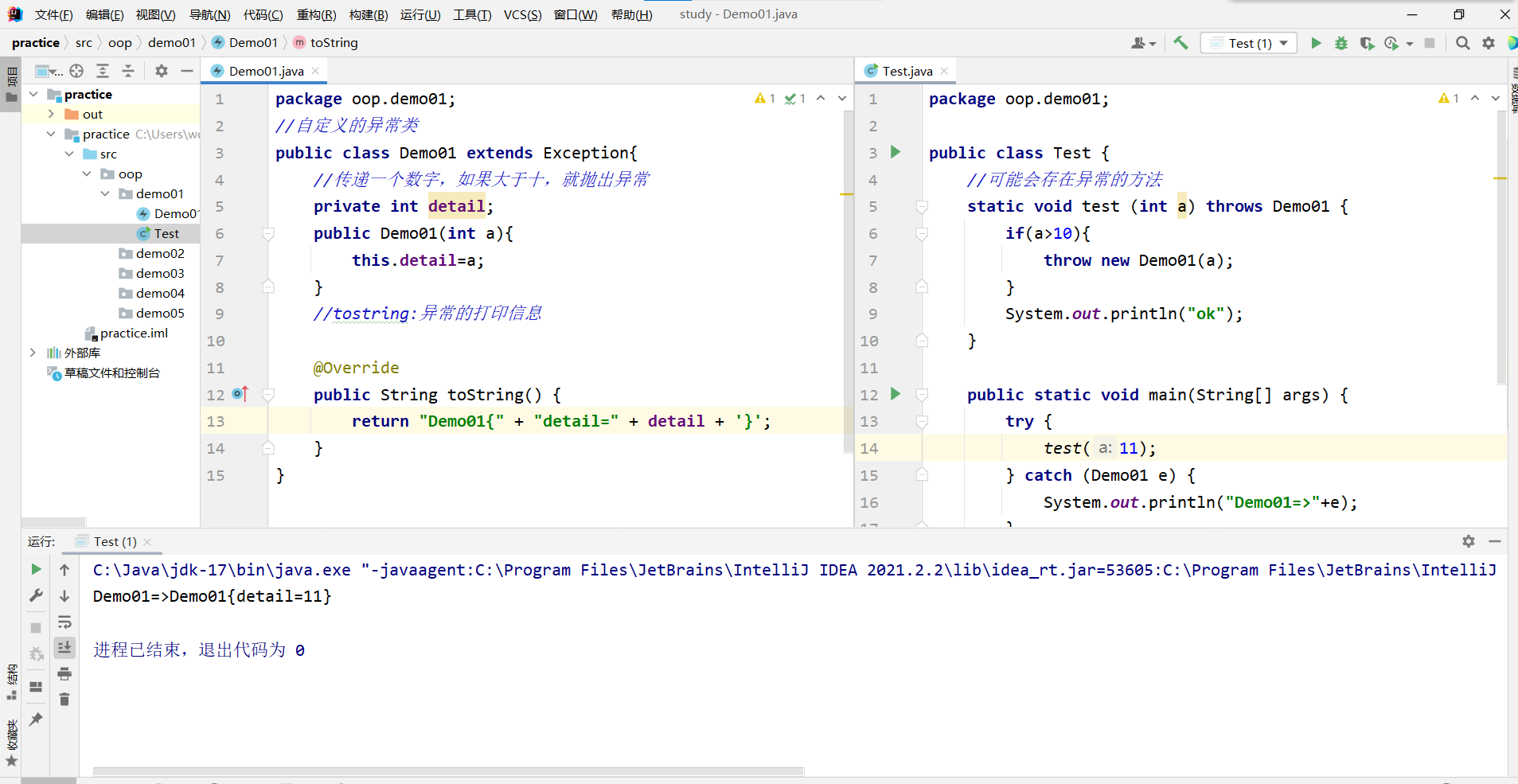Go to next highlighted error in Test.java
This screenshot has width=1518, height=784.
(x=1495, y=98)
